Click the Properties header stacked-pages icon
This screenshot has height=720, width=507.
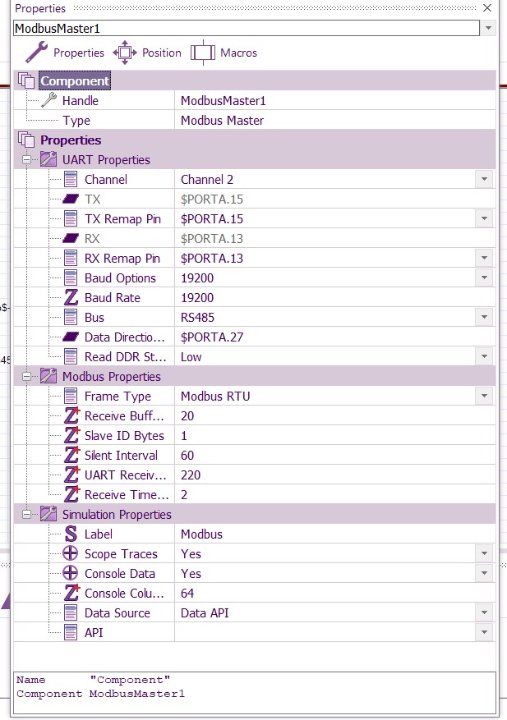(x=26, y=140)
